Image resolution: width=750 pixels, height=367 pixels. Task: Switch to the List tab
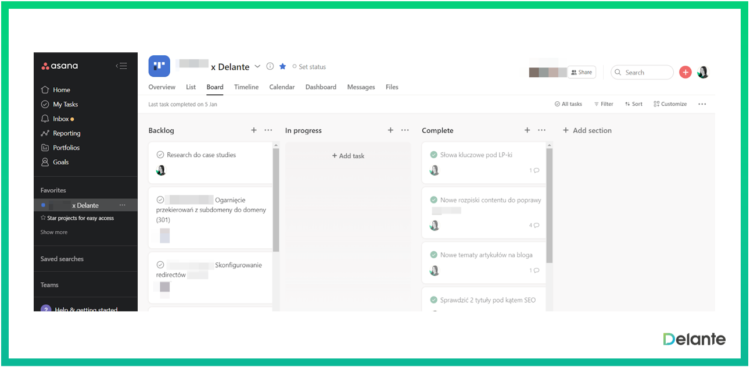(x=191, y=87)
